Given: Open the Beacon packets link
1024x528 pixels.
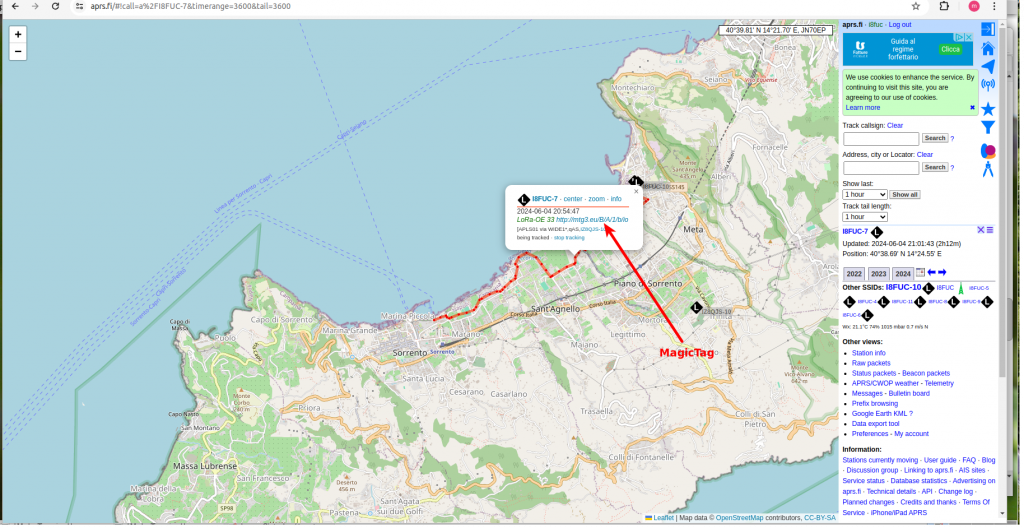Looking at the screenshot, I should (926, 373).
